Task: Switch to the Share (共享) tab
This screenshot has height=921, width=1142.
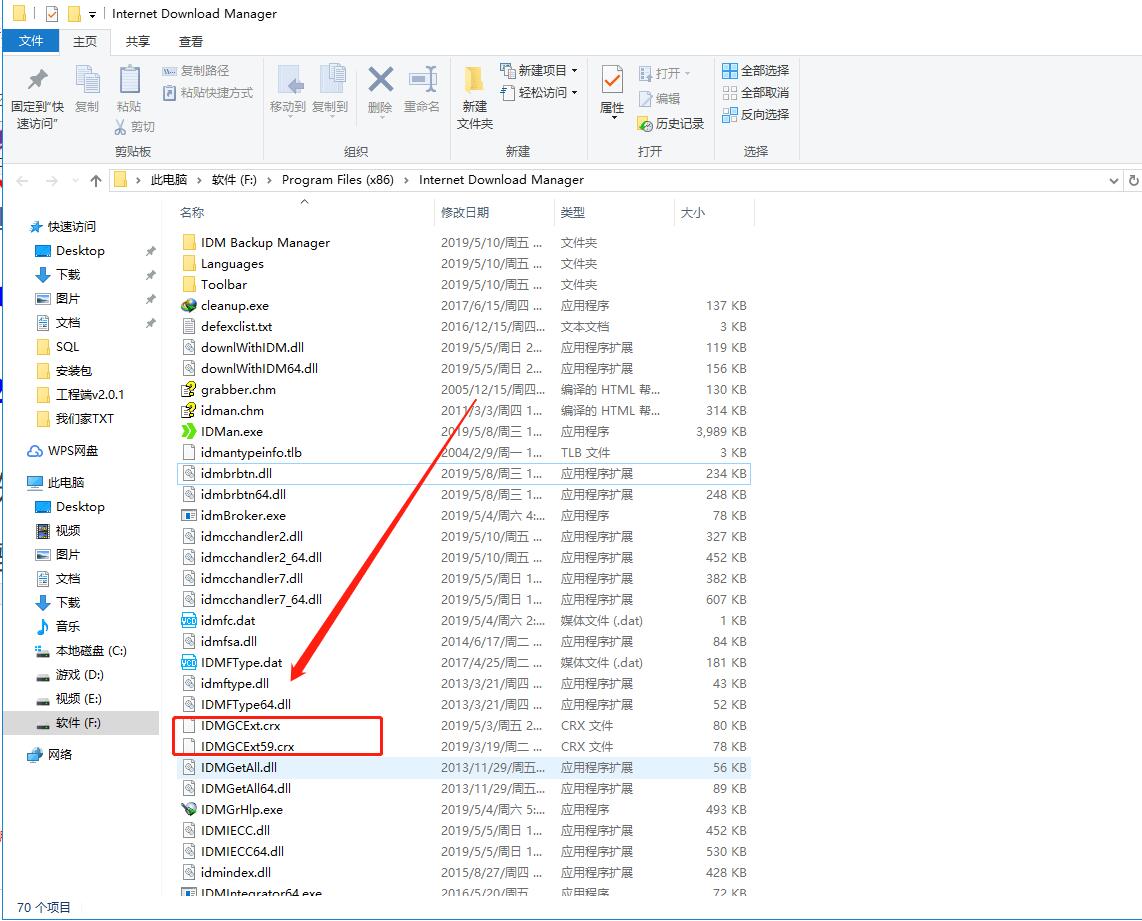Action: pyautogui.click(x=138, y=41)
